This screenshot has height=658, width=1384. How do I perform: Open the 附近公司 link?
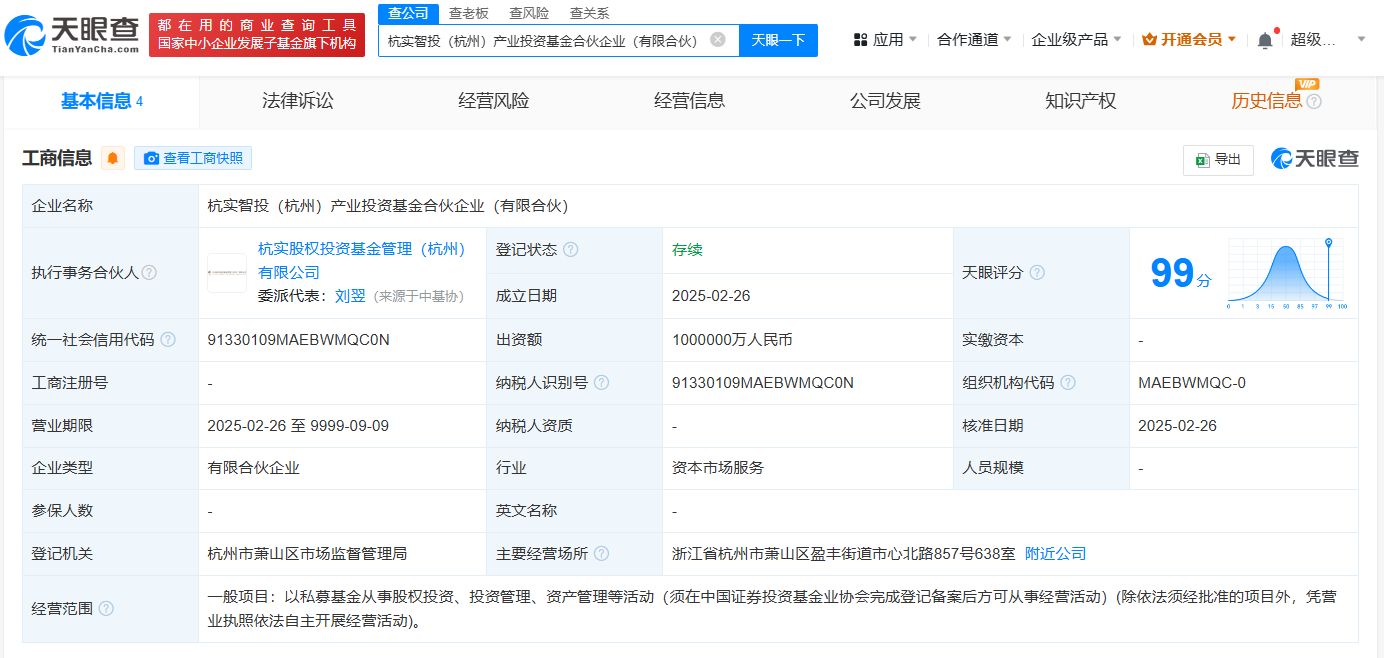[x=1055, y=554]
